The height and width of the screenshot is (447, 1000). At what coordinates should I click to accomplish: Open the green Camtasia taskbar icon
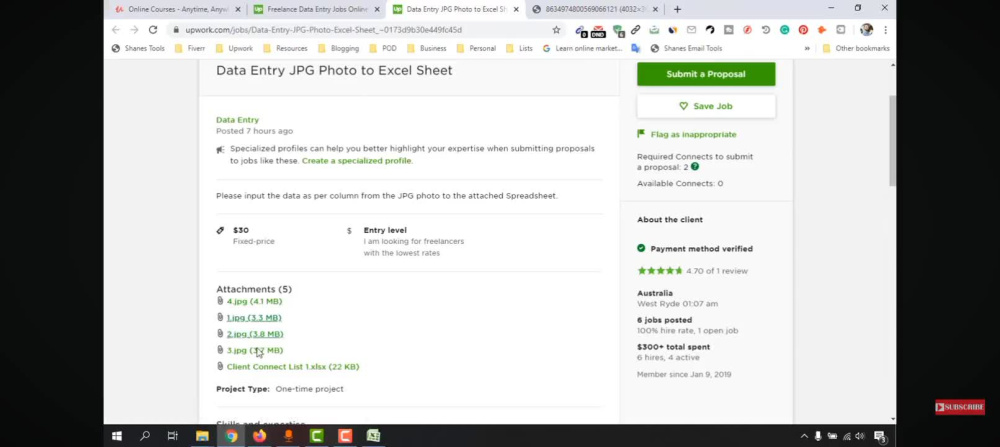(x=316, y=436)
